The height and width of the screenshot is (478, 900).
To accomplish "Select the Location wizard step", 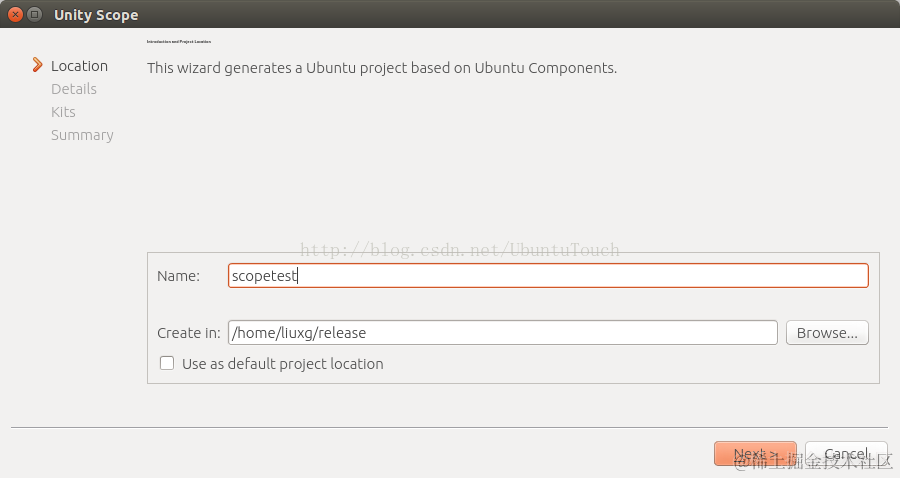I will [x=79, y=66].
